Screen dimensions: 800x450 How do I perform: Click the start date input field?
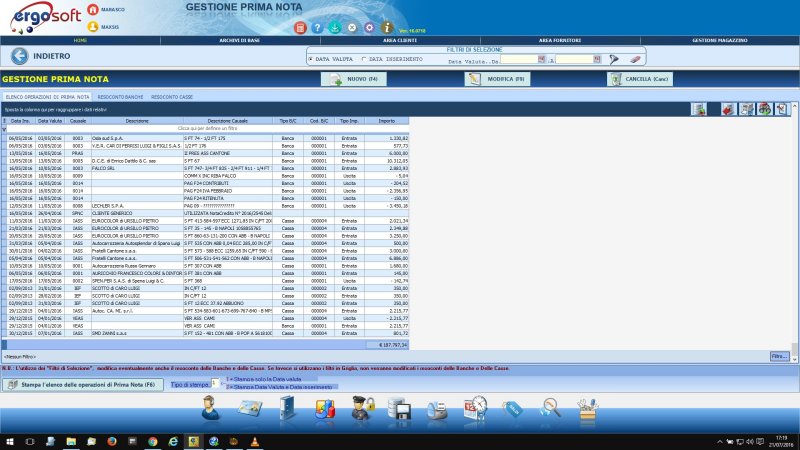[x=519, y=59]
